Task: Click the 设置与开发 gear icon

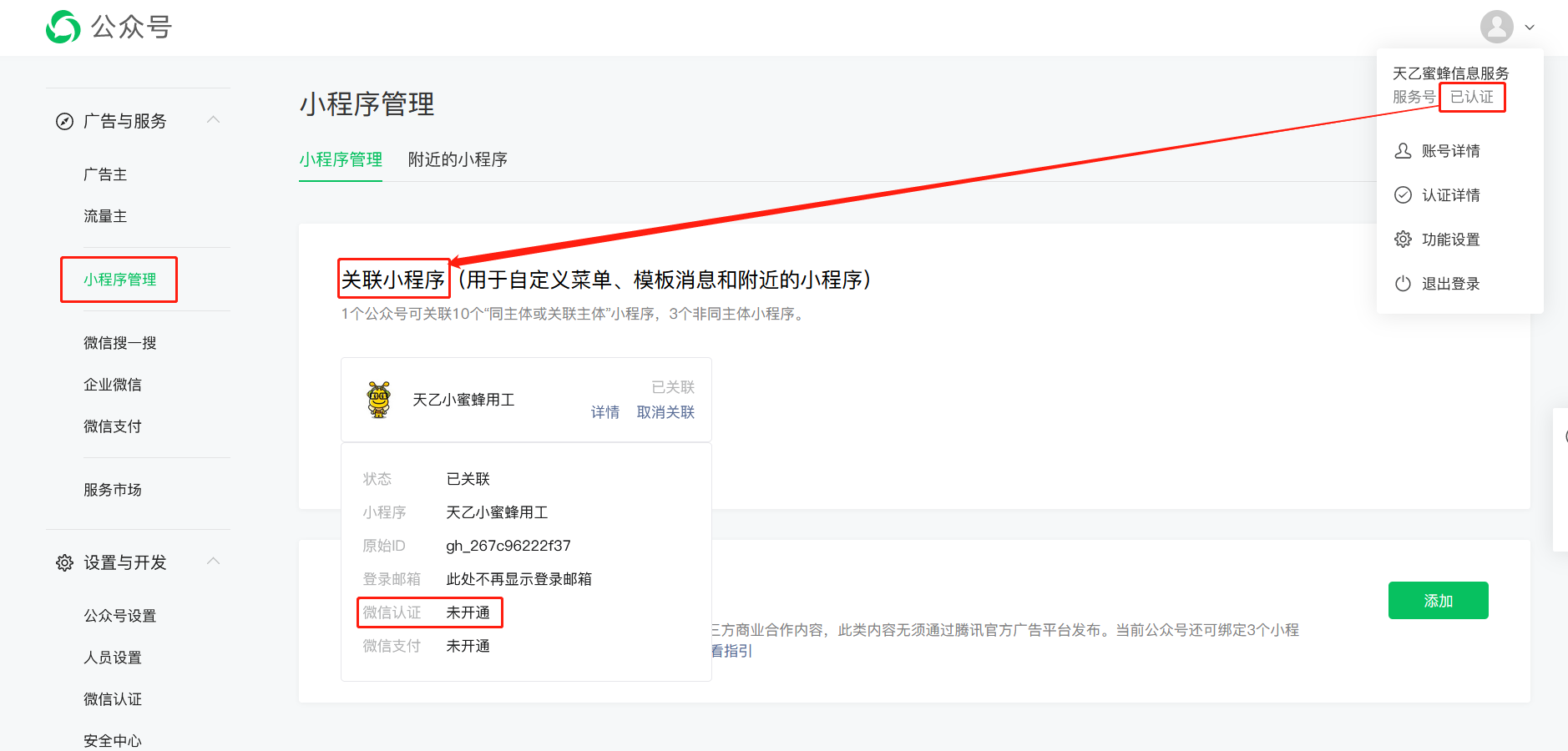Action: [64, 563]
